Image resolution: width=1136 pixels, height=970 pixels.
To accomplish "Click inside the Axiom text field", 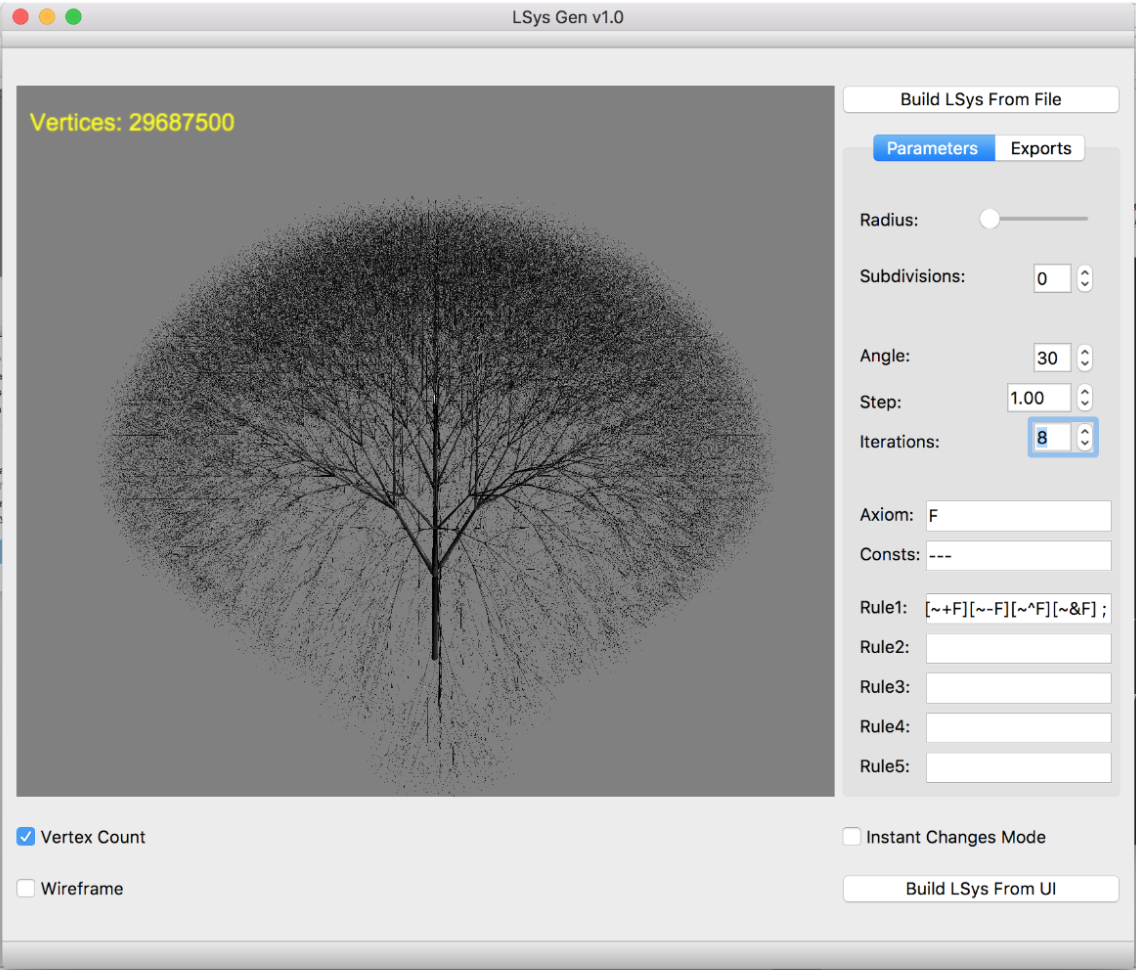I will tap(1018, 516).
